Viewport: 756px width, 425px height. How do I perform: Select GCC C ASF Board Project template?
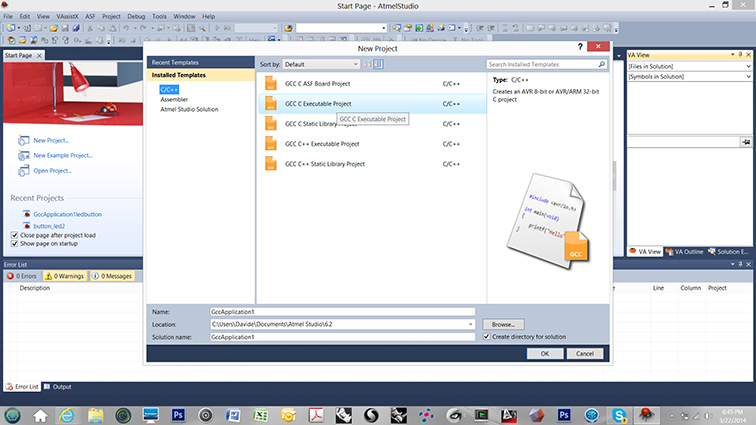(372, 83)
